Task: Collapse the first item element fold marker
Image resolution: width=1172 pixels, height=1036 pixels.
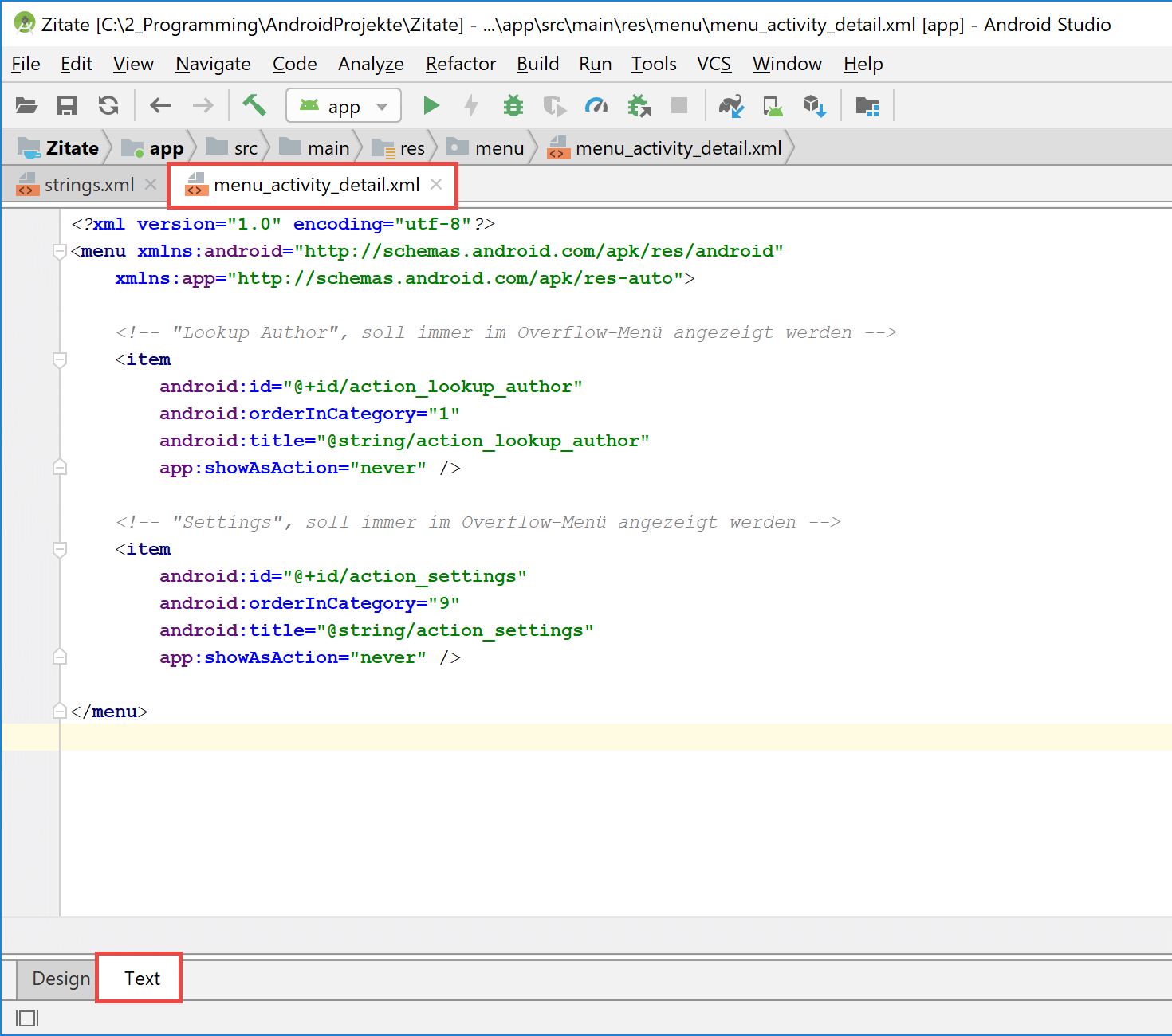Action: coord(59,360)
